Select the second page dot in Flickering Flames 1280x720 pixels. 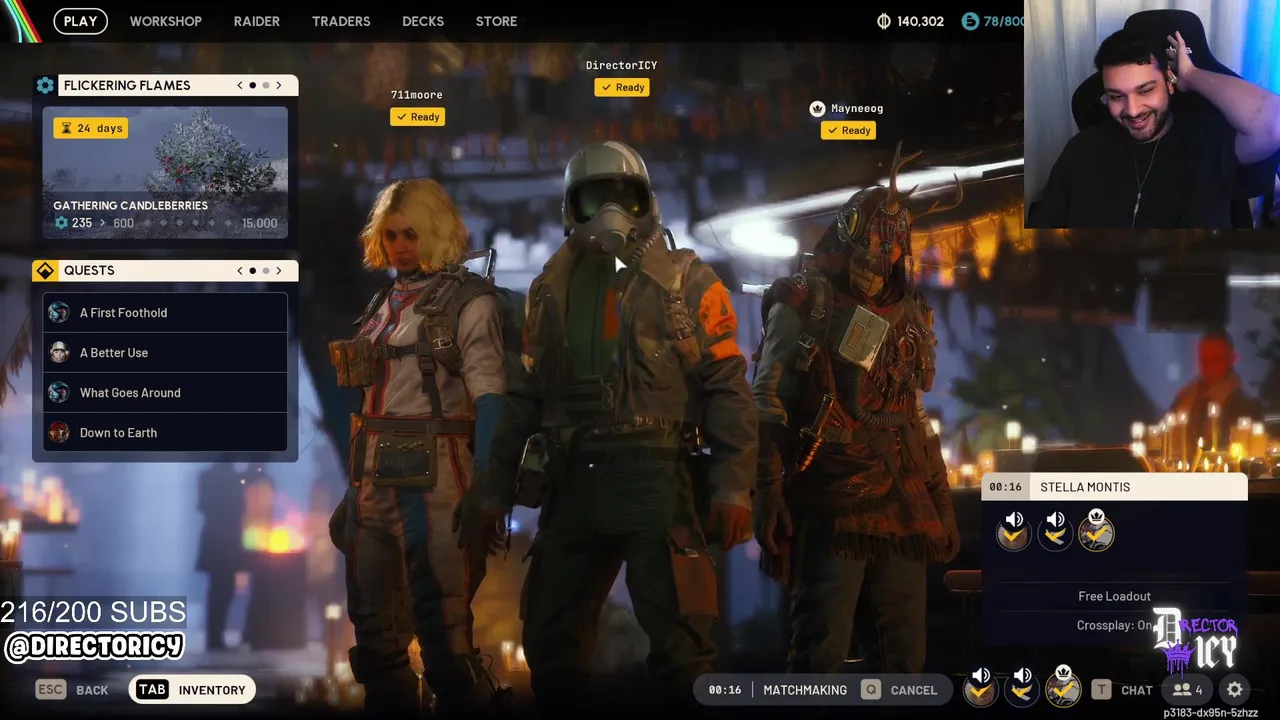(266, 85)
